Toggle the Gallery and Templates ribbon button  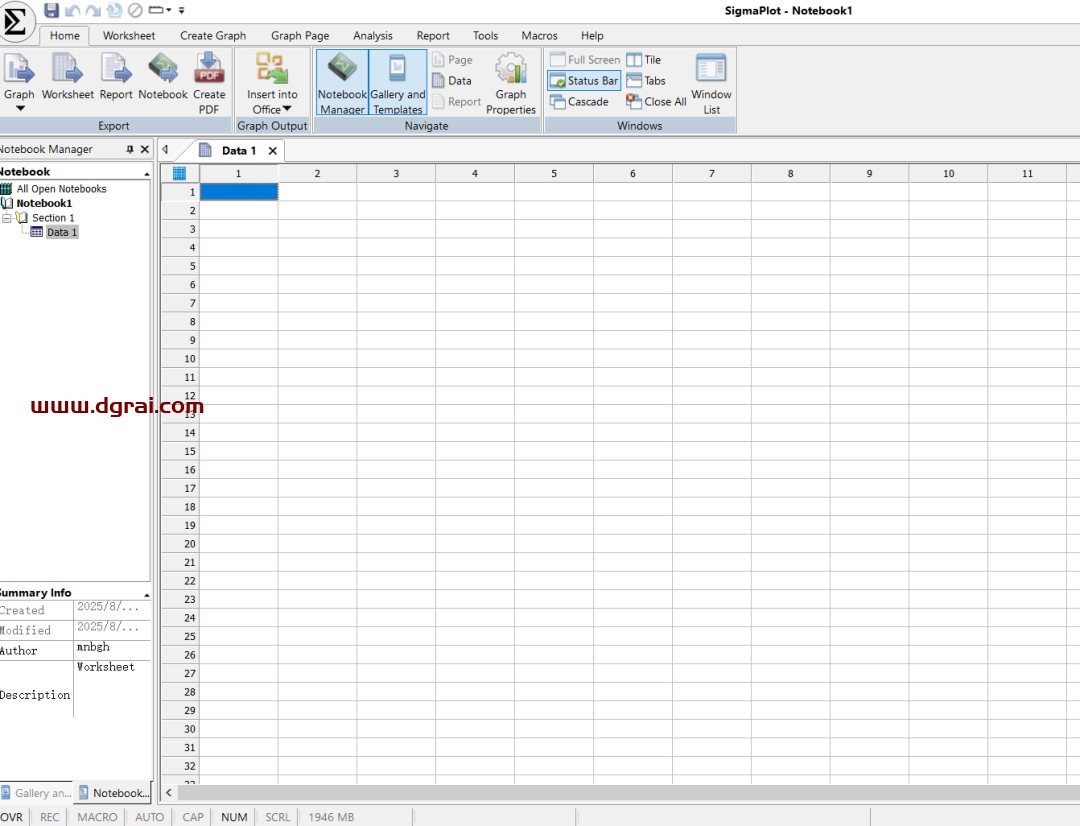click(x=398, y=82)
